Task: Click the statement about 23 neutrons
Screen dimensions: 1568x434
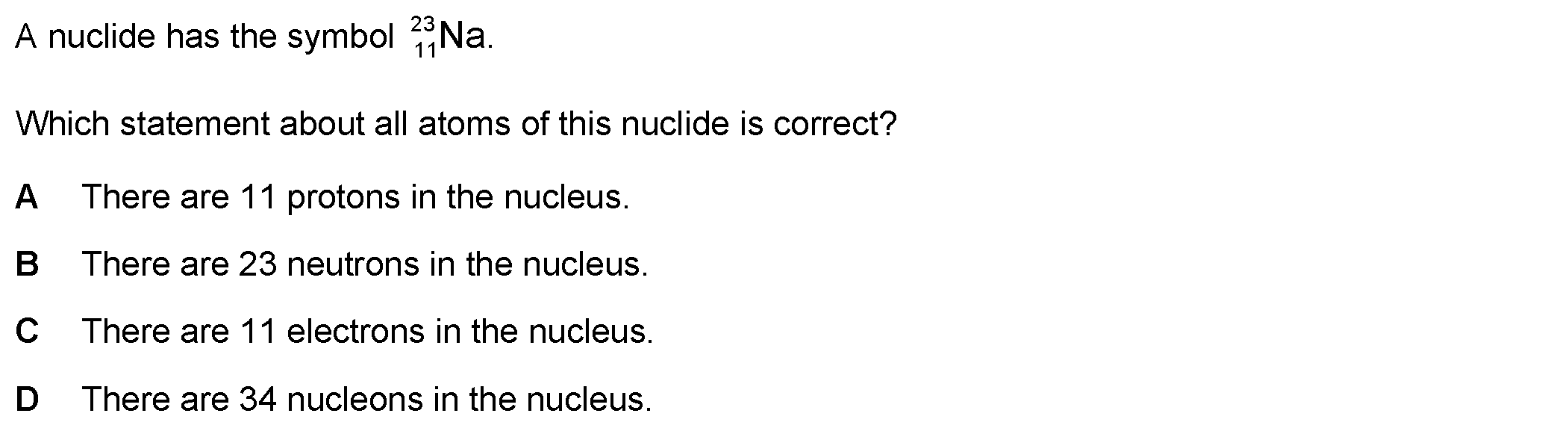Action: click(365, 264)
